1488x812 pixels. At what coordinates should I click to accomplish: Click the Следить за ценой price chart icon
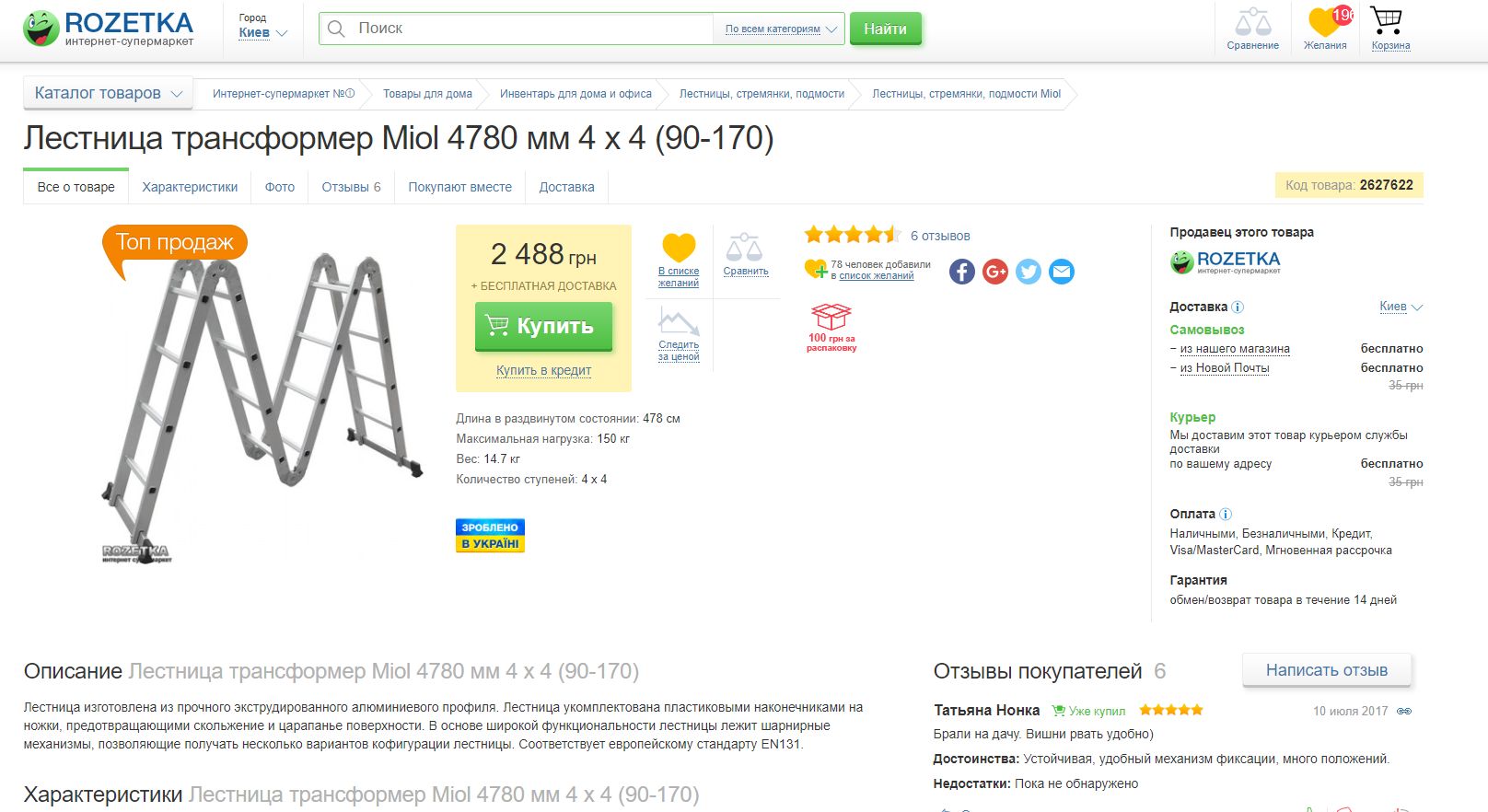pos(679,322)
